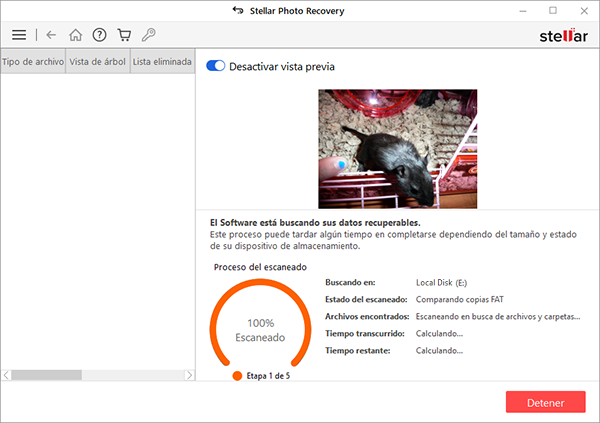Open the Vista de árbol tab
Image resolution: width=600 pixels, height=423 pixels.
[x=97, y=61]
